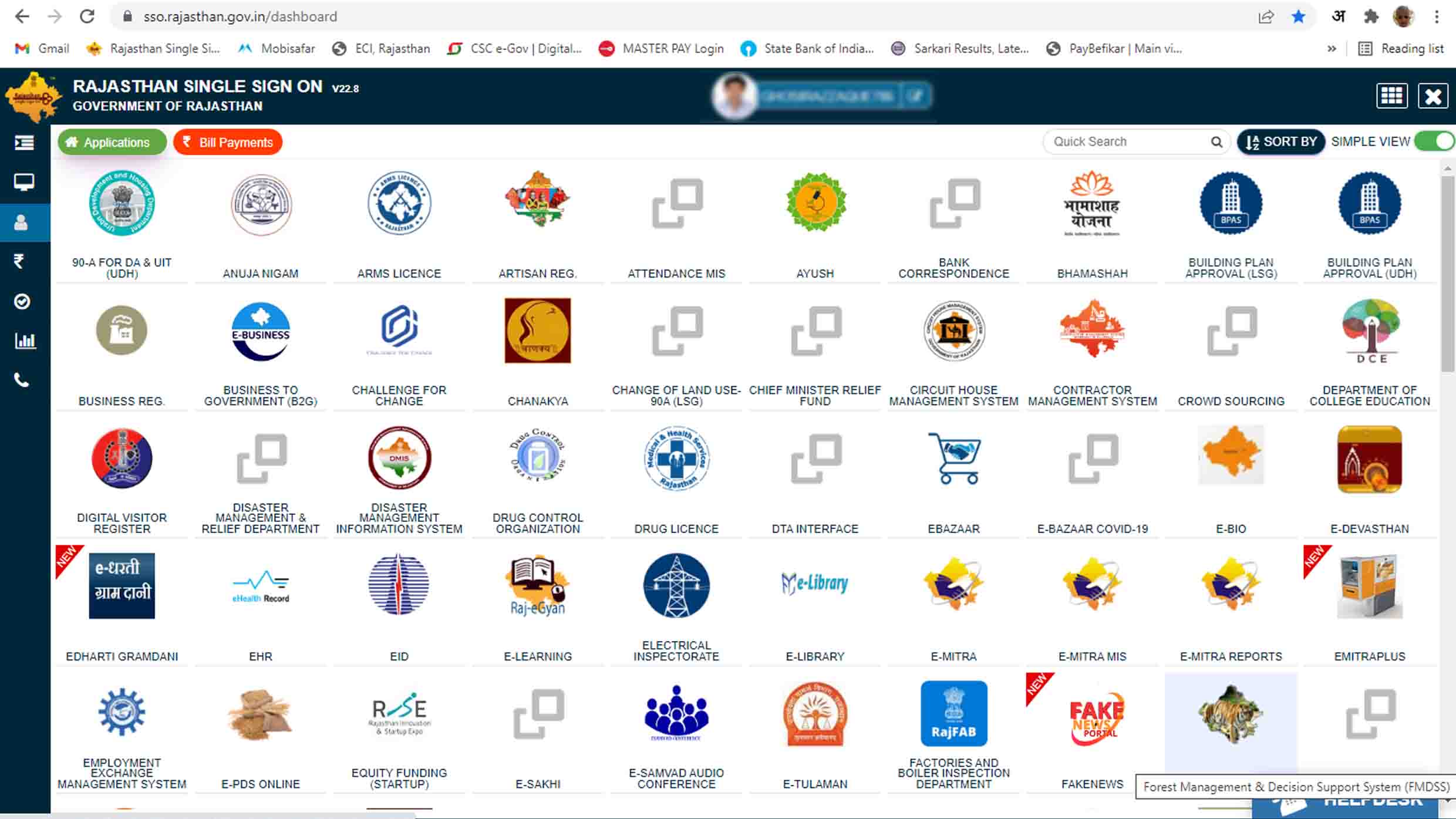
Task: Open the tiger Forest Management FMDSS icon
Action: tap(1231, 714)
